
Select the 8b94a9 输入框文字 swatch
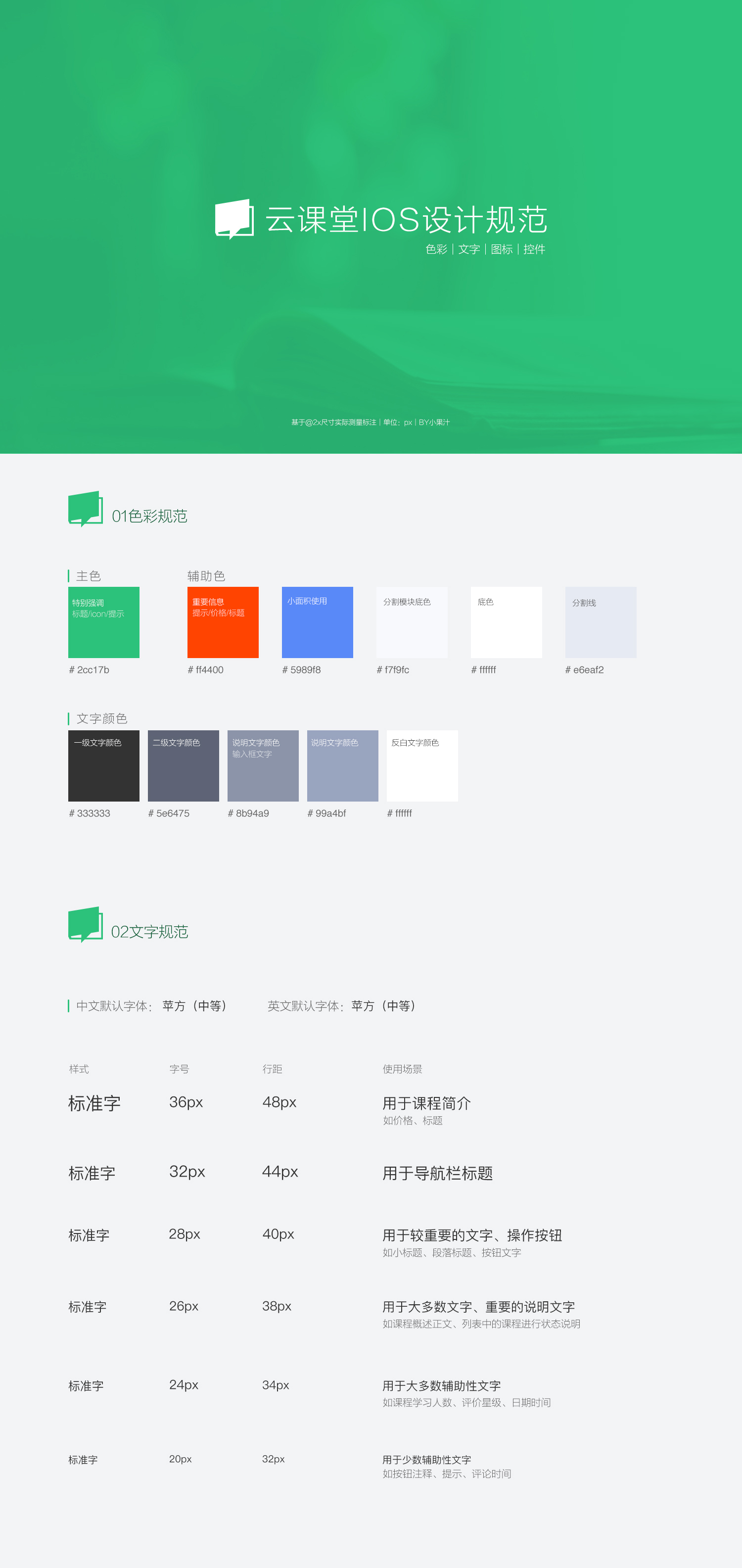263,766
